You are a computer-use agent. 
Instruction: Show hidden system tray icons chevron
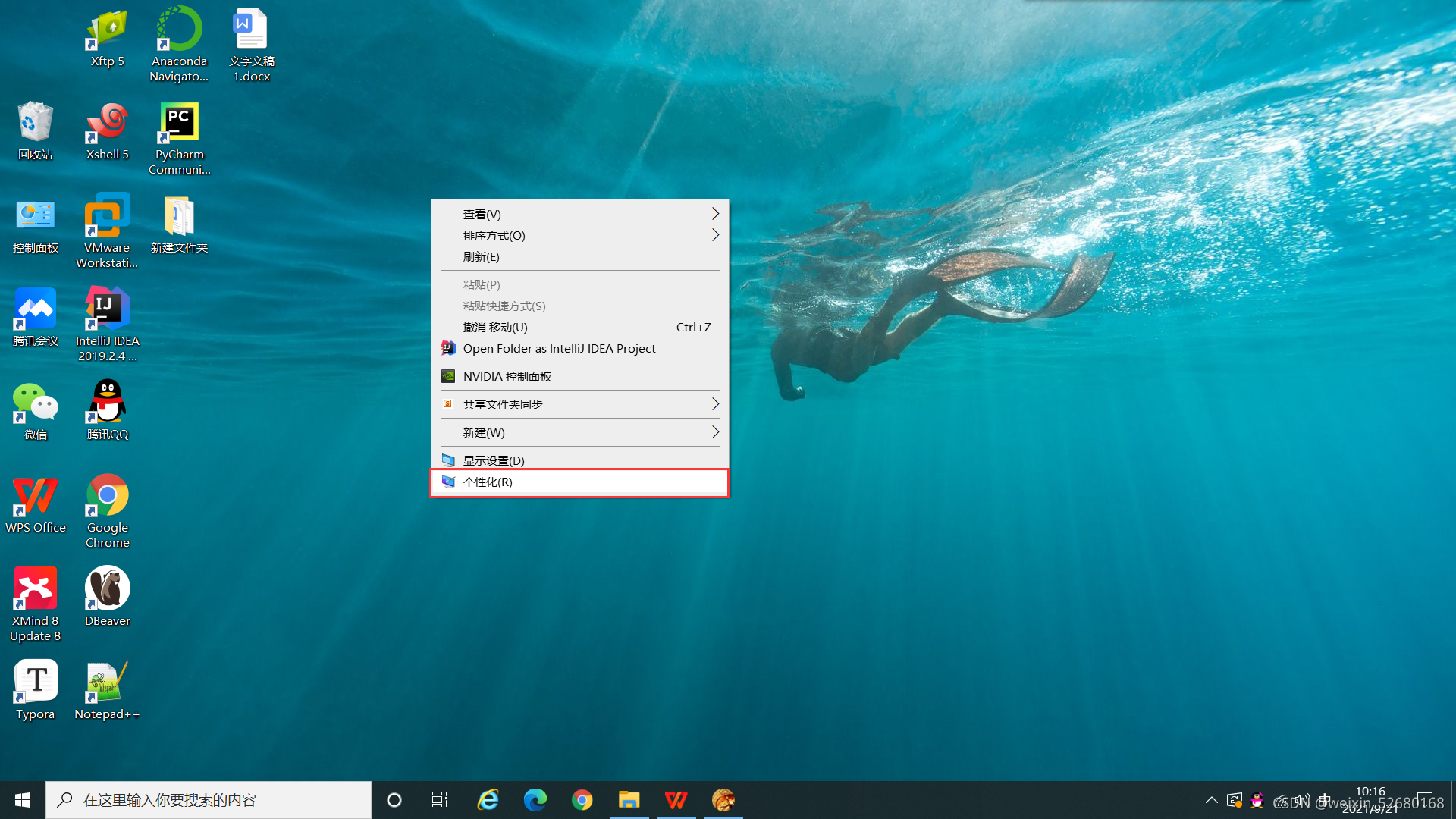(x=1211, y=800)
